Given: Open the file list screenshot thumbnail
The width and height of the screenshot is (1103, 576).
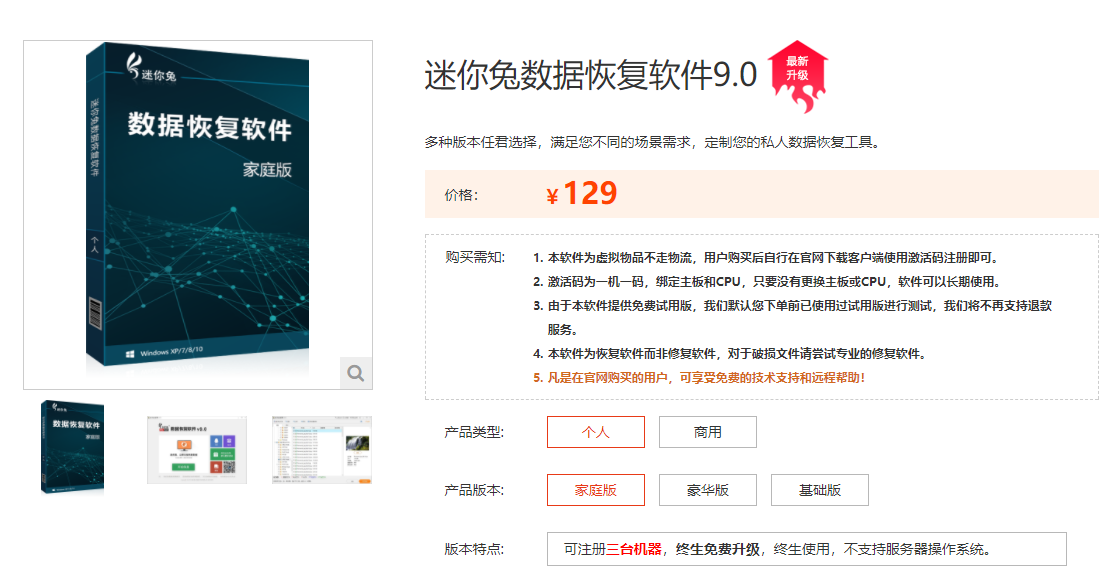Looking at the screenshot, I should coord(321,449).
